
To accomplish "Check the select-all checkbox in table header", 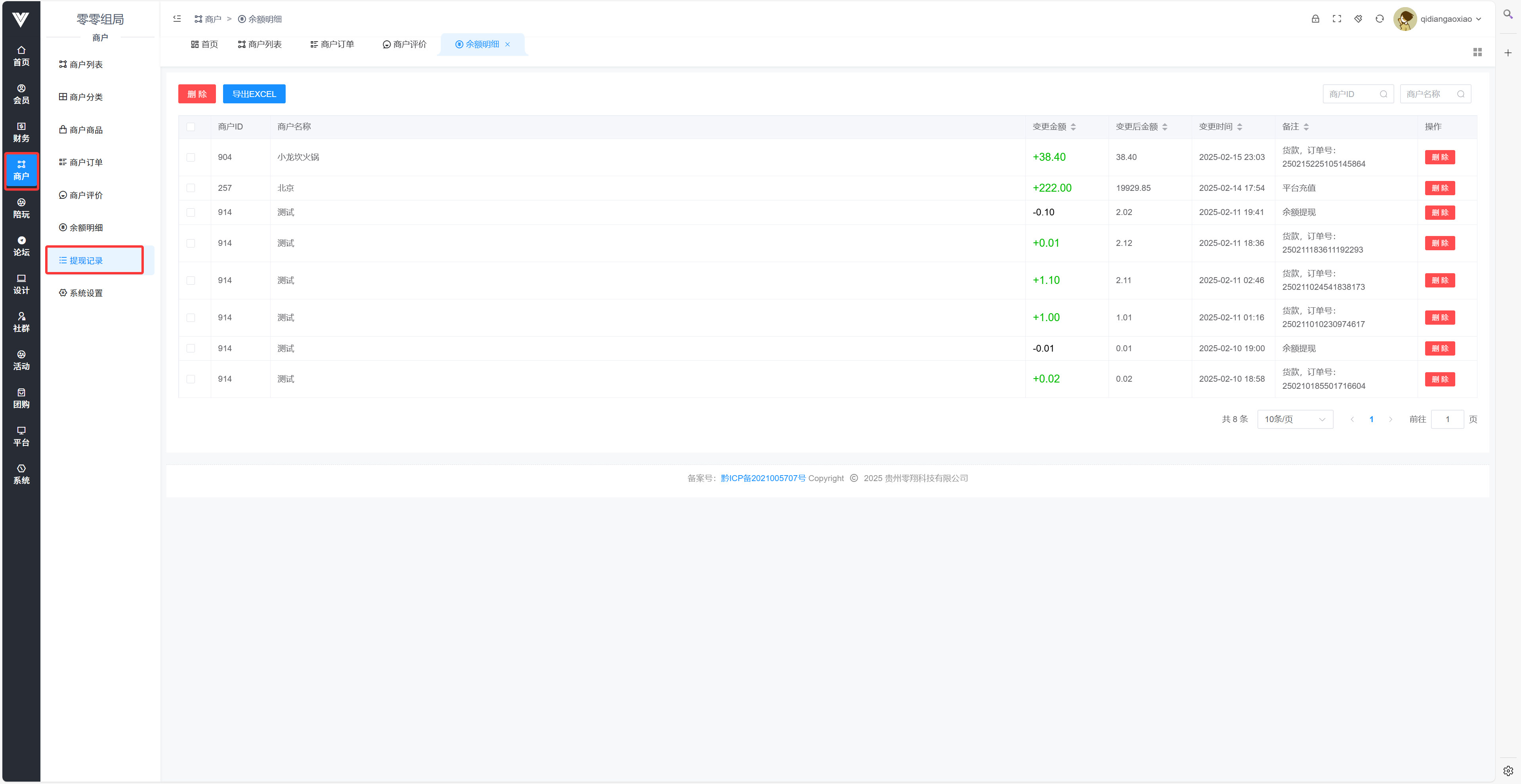I will click(191, 127).
